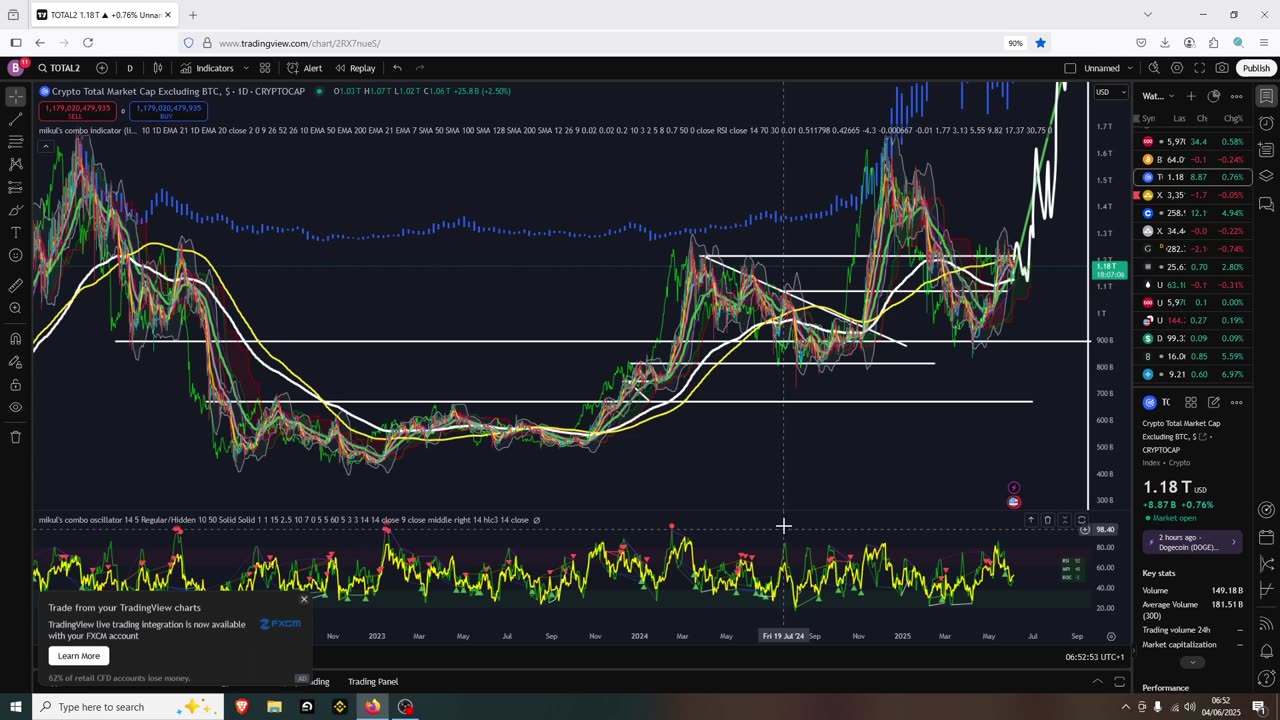Open the quick search icon in the top bar
The width and height of the screenshot is (1280, 720).
[x=1154, y=68]
